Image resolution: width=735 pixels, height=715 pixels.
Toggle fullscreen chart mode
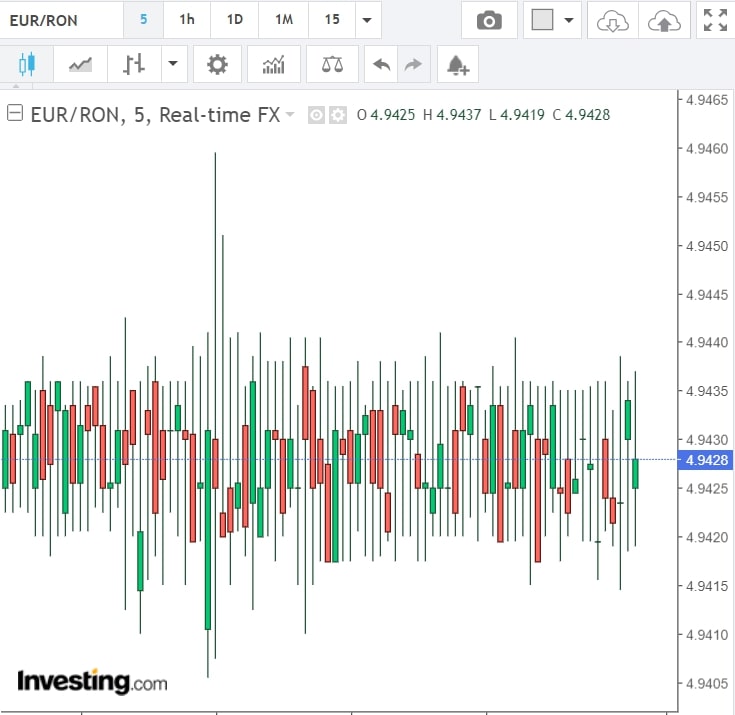715,20
